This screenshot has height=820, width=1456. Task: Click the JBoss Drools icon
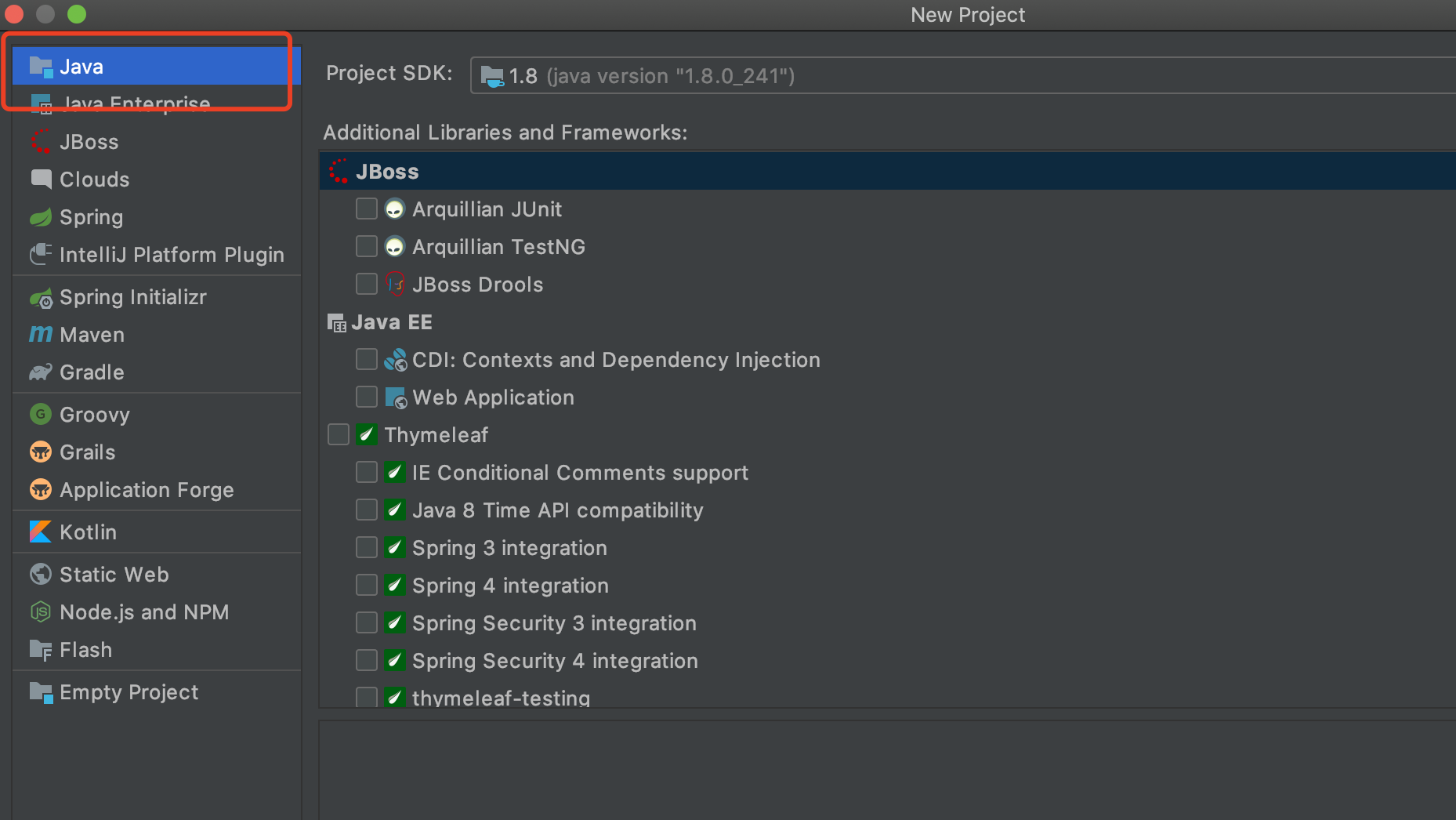pos(395,285)
